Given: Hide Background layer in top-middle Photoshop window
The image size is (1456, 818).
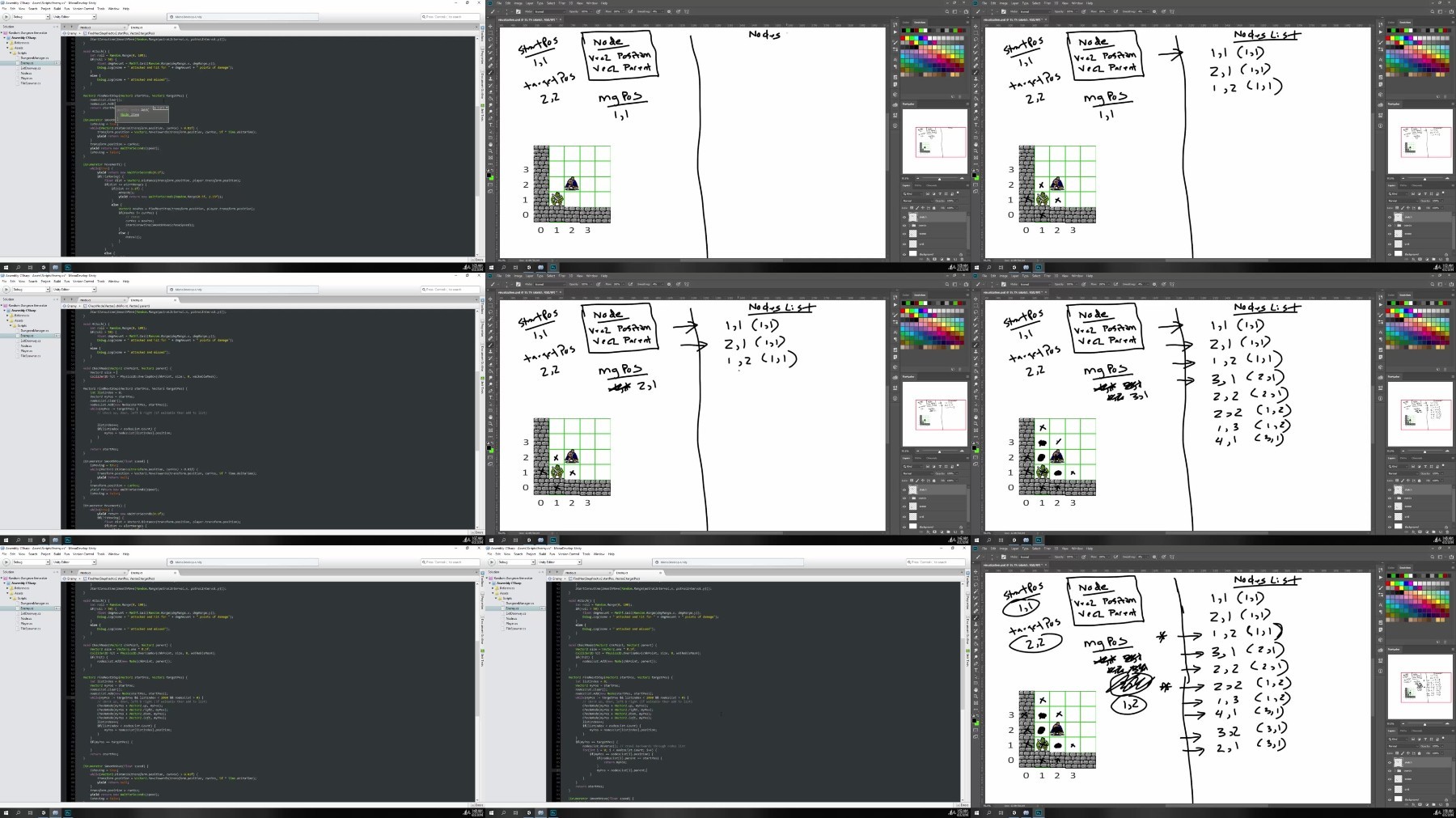Looking at the screenshot, I should (904, 254).
